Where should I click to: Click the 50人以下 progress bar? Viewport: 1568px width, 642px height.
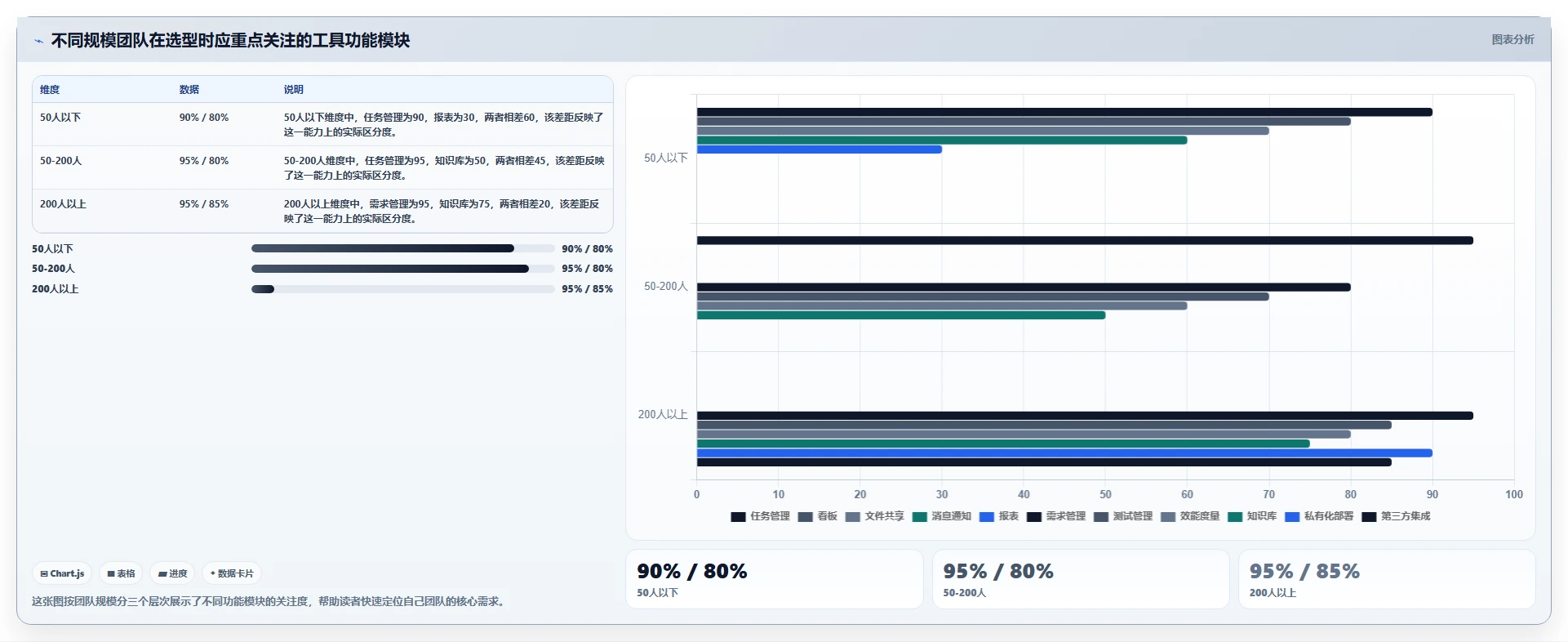[403, 248]
